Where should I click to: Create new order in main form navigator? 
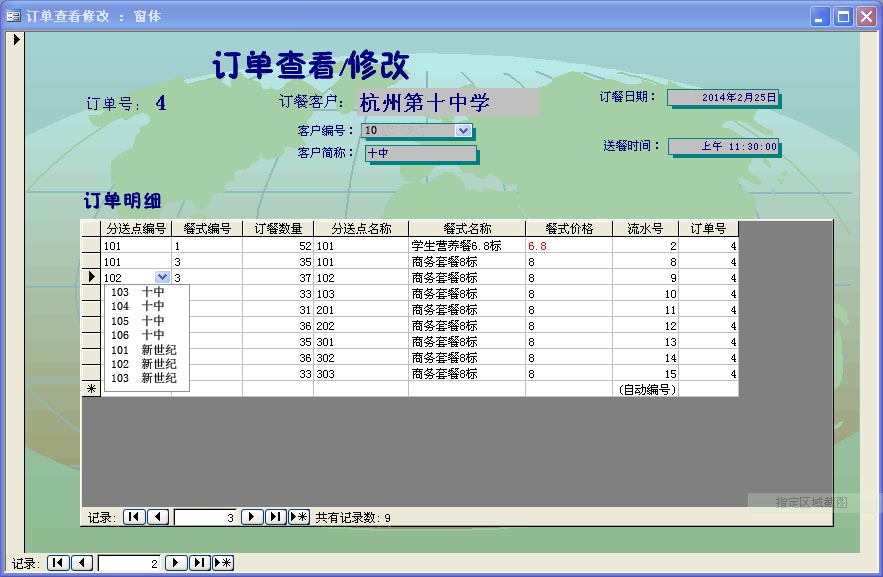pos(223,563)
